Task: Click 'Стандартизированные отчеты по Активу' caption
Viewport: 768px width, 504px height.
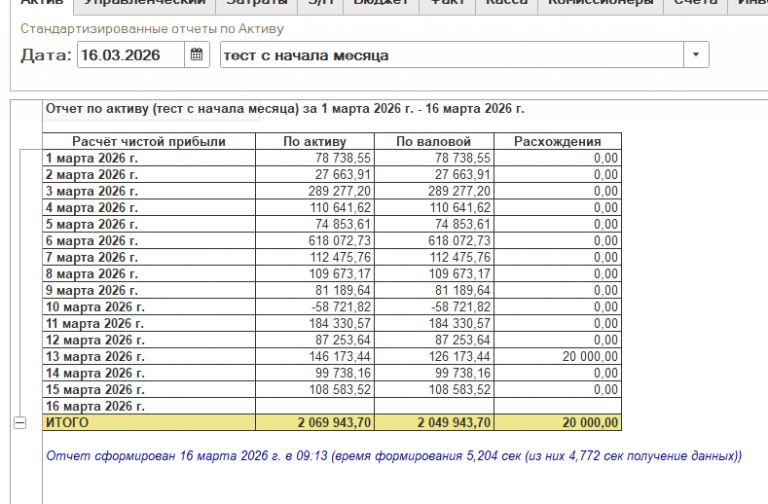Action: click(152, 29)
